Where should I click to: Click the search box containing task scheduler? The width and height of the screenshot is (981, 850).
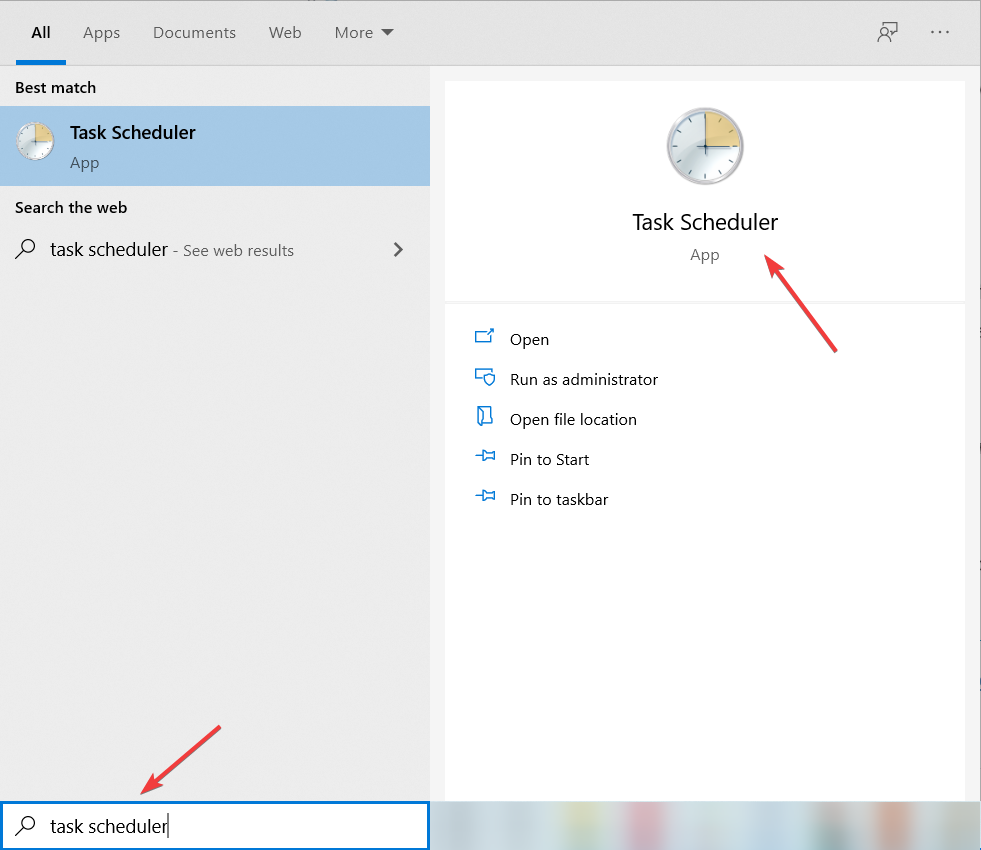click(215, 826)
